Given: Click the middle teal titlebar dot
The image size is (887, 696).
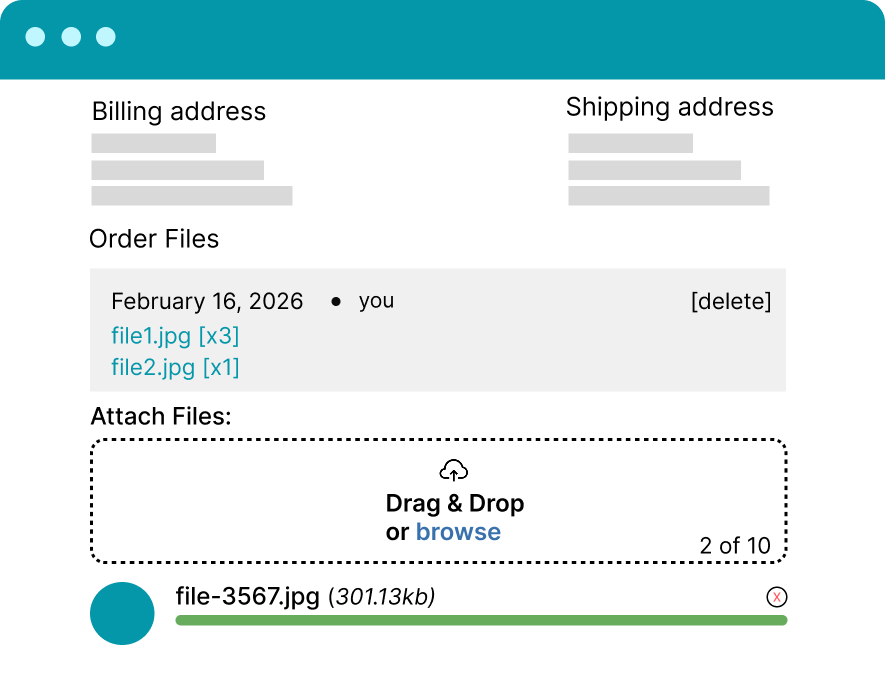Looking at the screenshot, I should 72,38.
